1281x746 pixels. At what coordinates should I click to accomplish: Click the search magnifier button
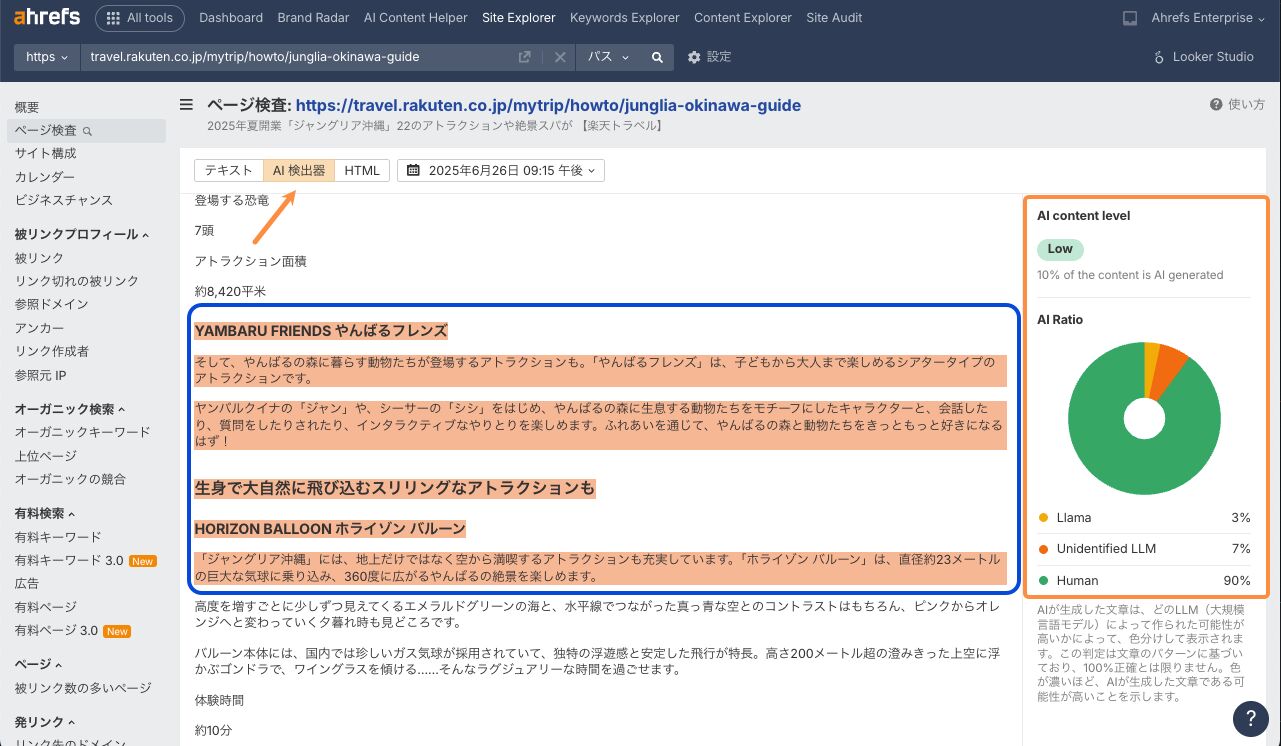(x=657, y=57)
